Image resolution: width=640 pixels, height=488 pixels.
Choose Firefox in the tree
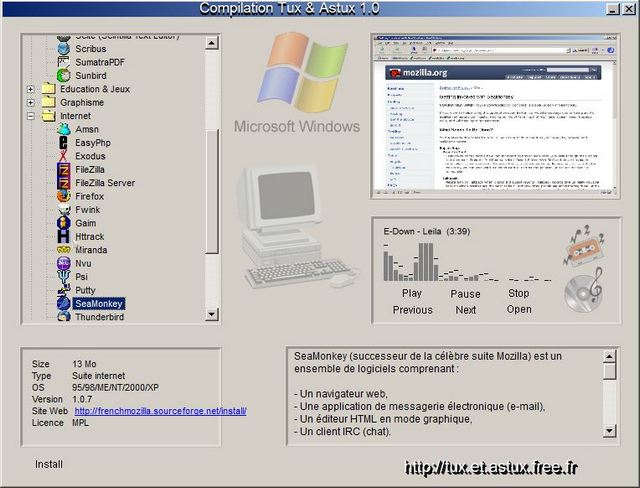pos(89,196)
